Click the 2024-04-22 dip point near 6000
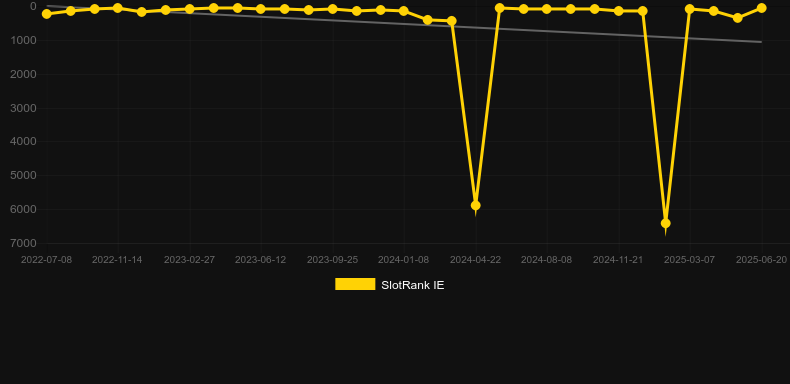Viewport: 790px width, 384px height. (x=476, y=206)
